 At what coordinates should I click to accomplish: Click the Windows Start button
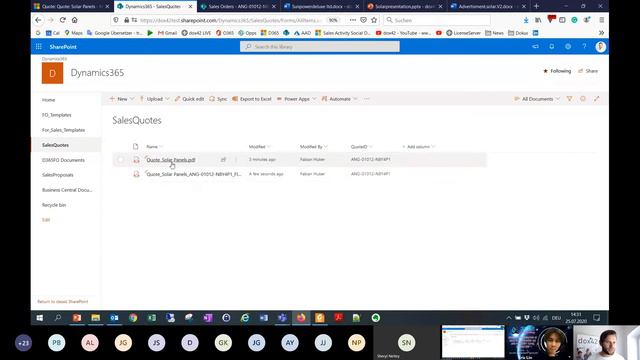[x=40, y=318]
